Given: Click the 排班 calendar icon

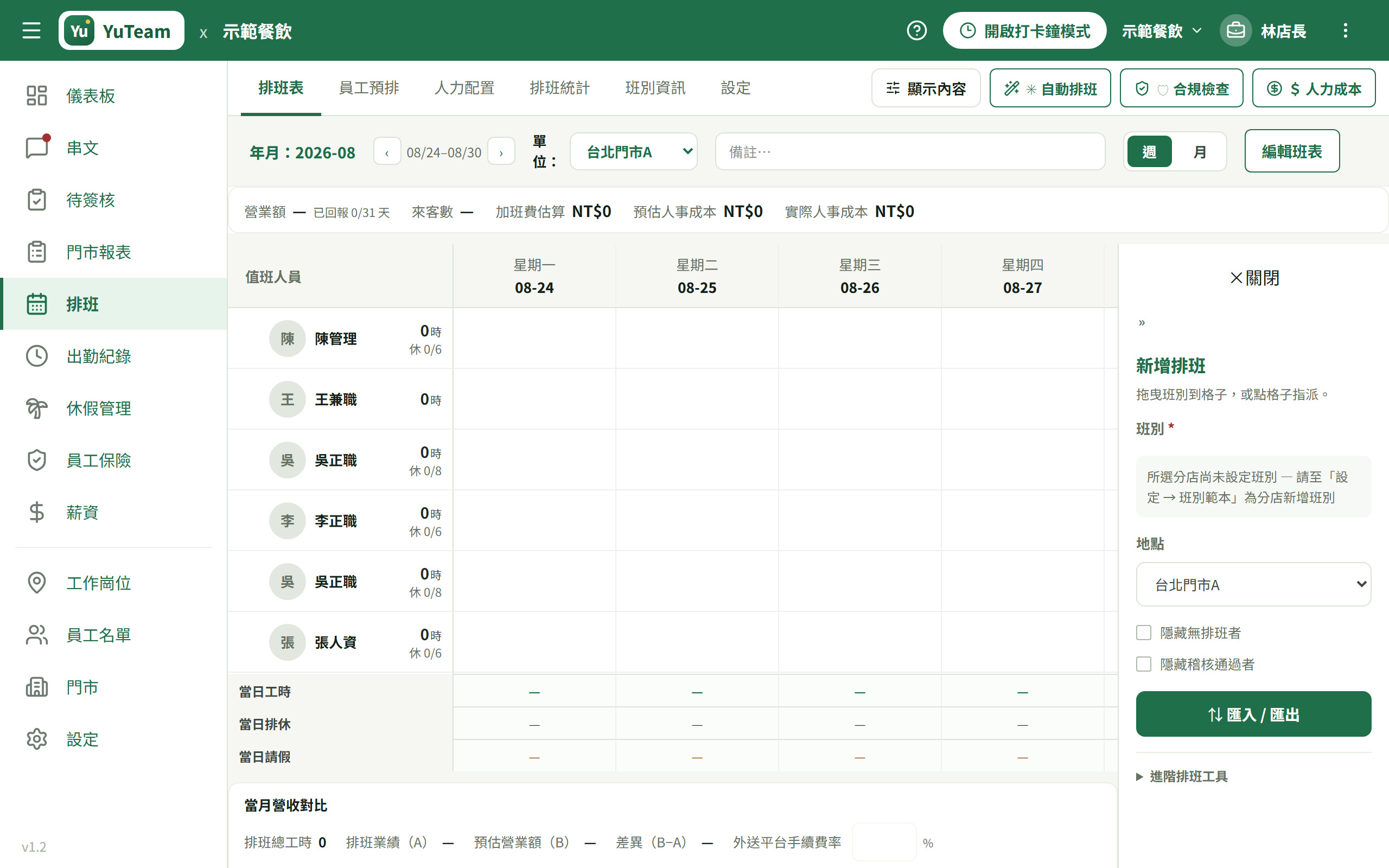Looking at the screenshot, I should [37, 304].
